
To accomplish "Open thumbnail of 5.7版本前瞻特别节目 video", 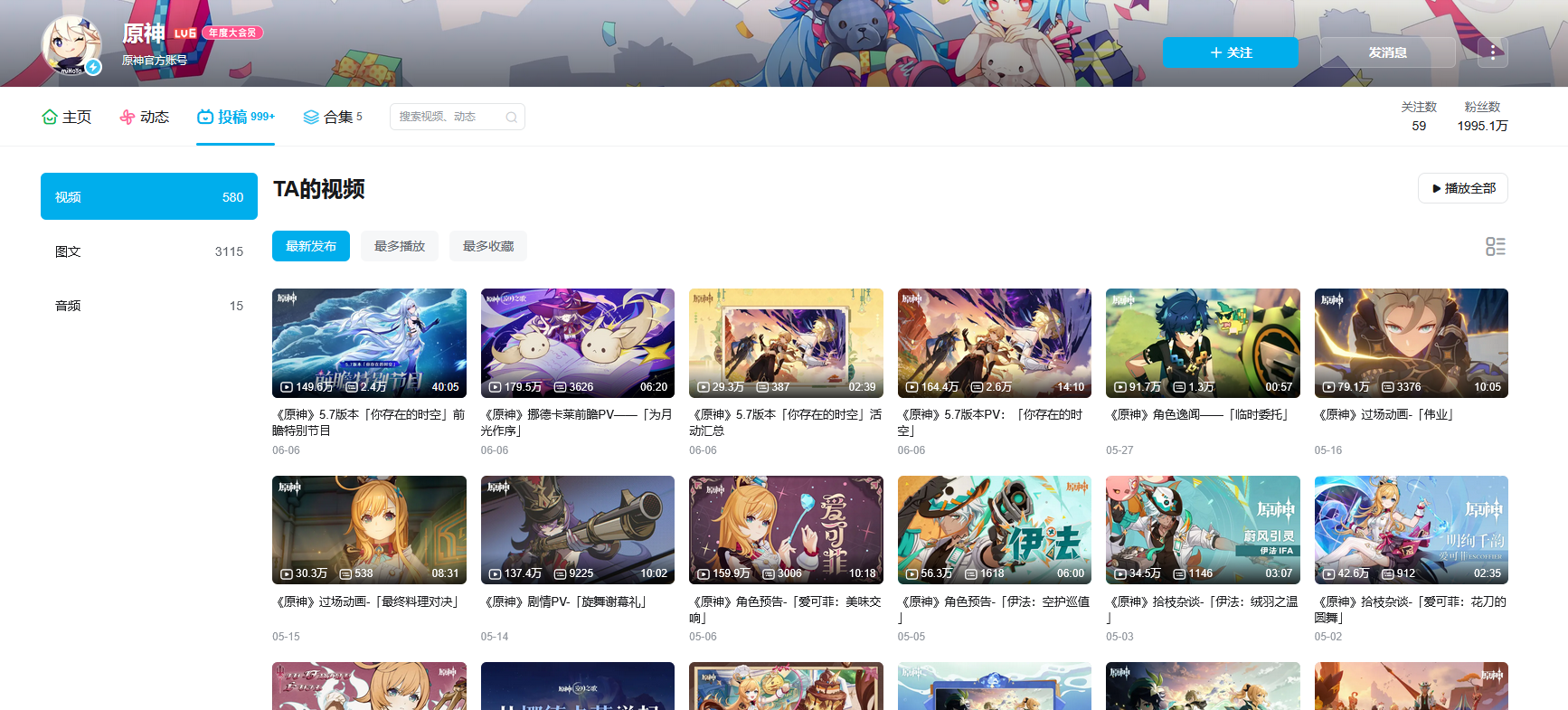I will coord(369,343).
